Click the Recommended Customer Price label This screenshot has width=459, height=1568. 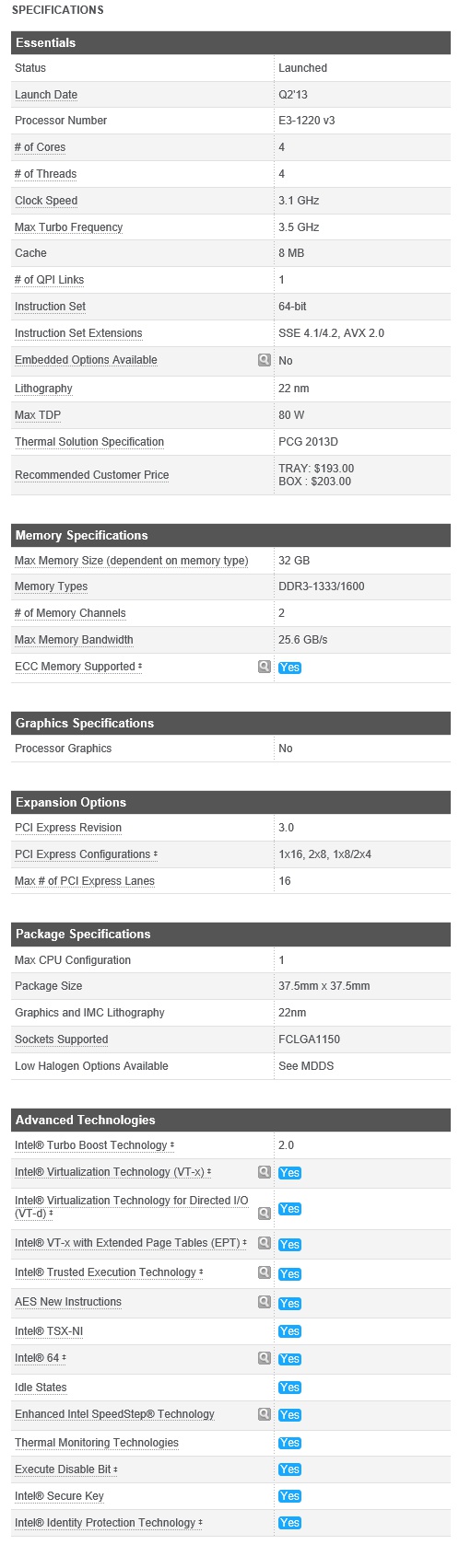(92, 475)
